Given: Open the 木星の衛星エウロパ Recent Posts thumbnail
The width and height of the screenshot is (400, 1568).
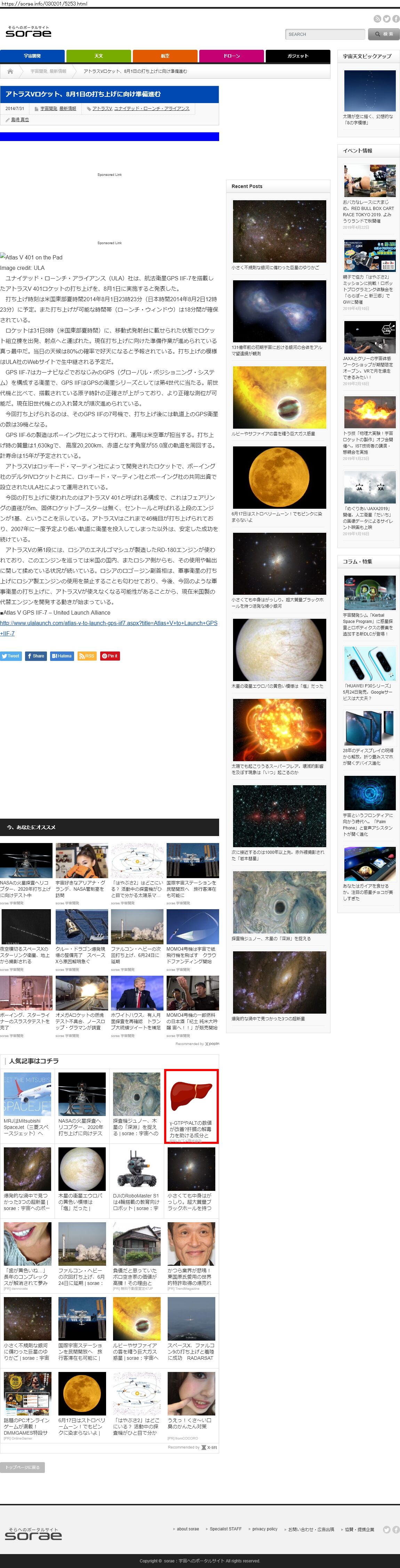Looking at the screenshot, I should 279,649.
